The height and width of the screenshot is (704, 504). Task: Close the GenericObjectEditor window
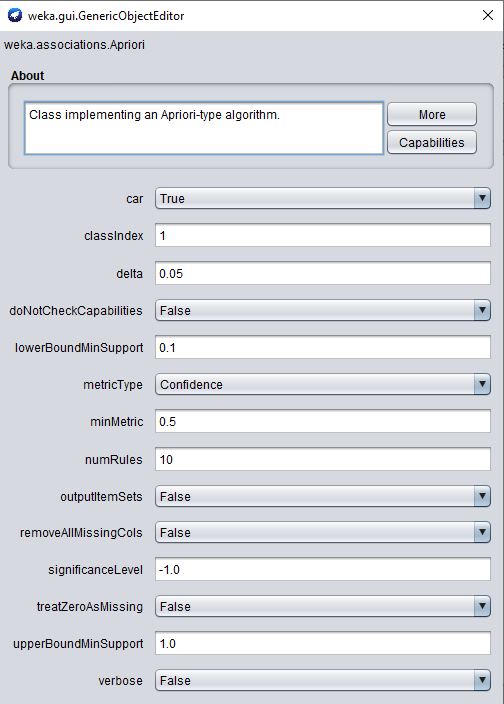coord(488,15)
